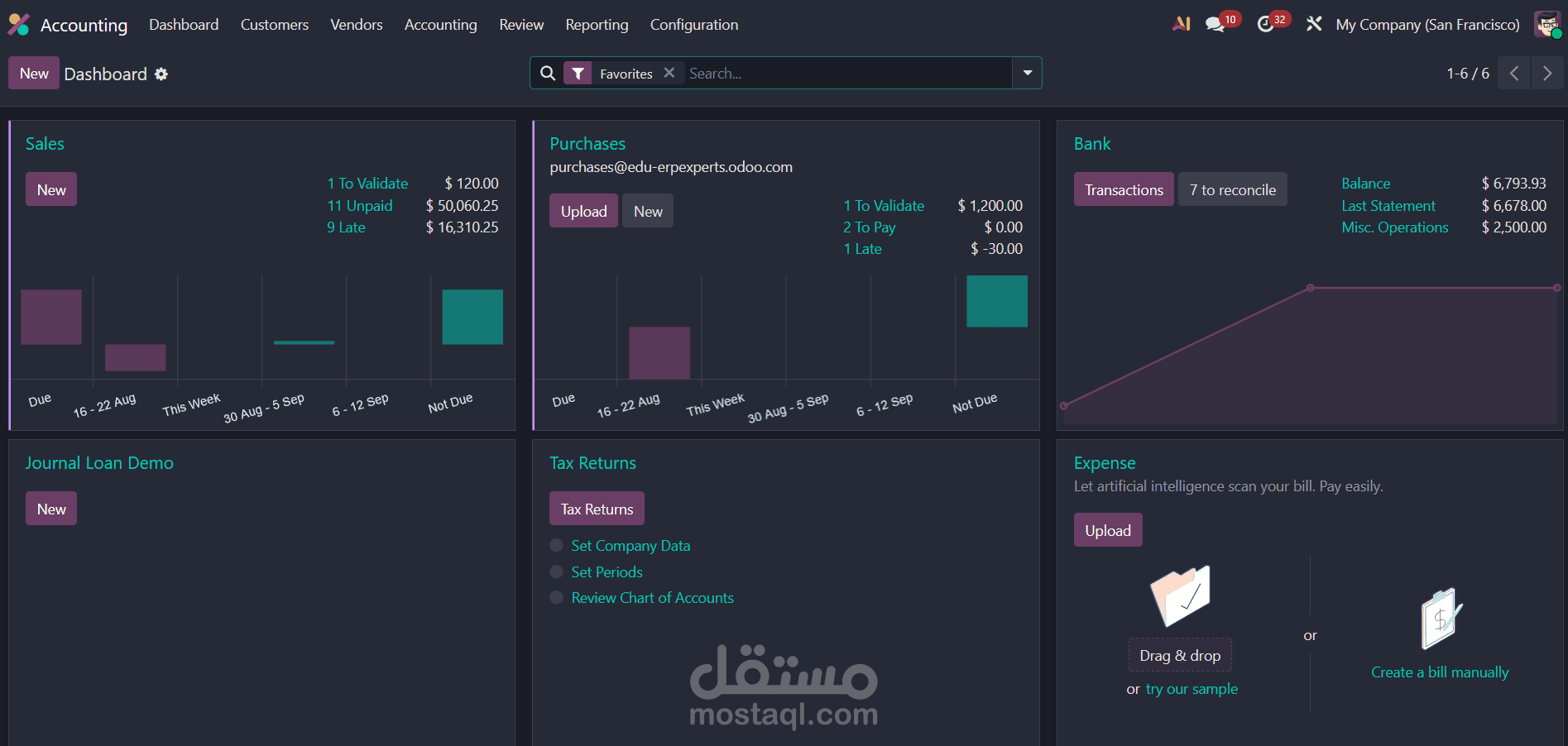Open the Purchases card title

click(x=587, y=144)
